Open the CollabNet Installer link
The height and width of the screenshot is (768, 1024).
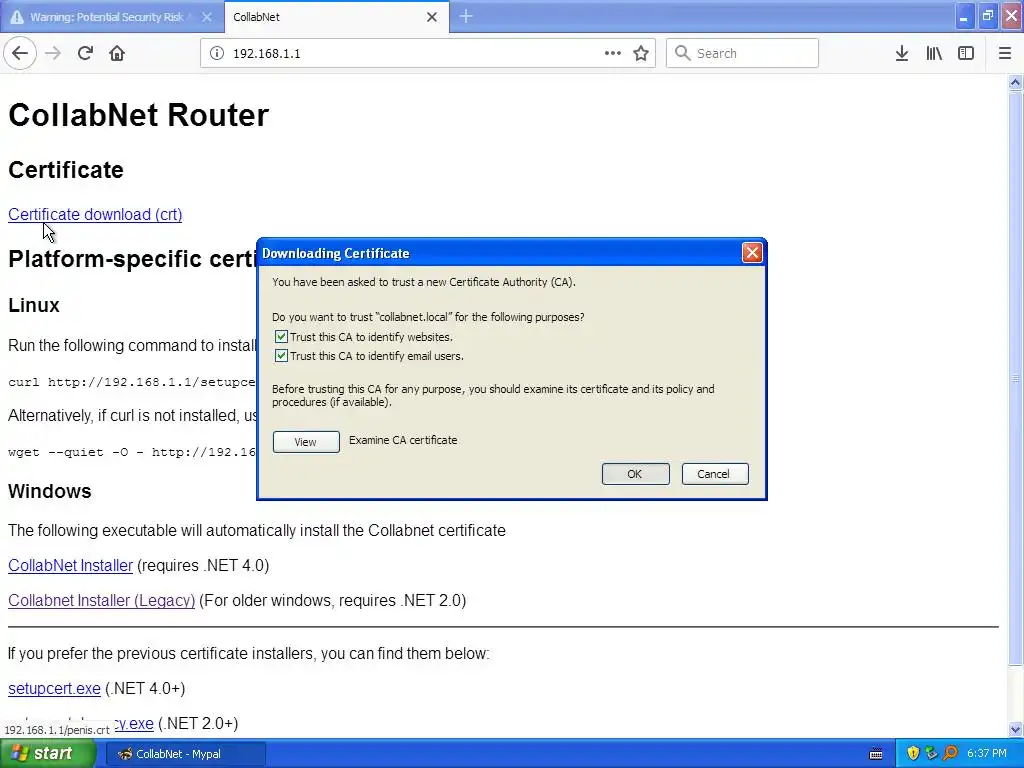(71, 566)
